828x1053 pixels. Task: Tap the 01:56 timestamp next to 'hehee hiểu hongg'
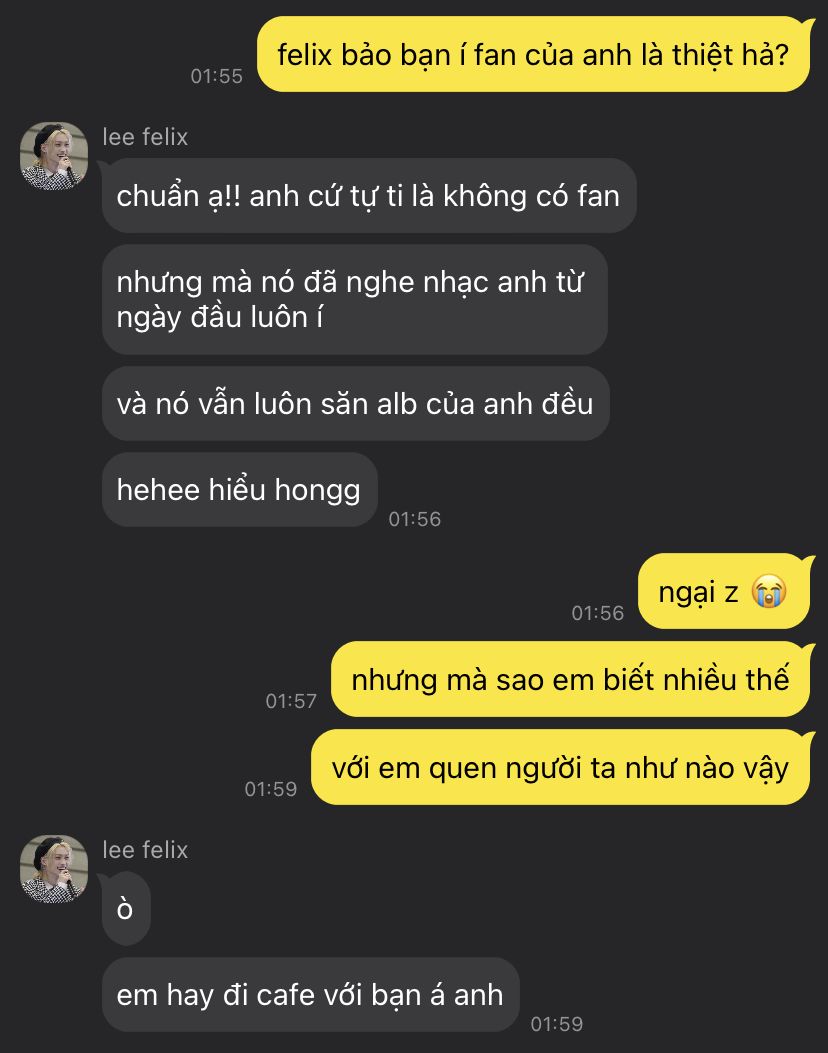click(x=414, y=519)
